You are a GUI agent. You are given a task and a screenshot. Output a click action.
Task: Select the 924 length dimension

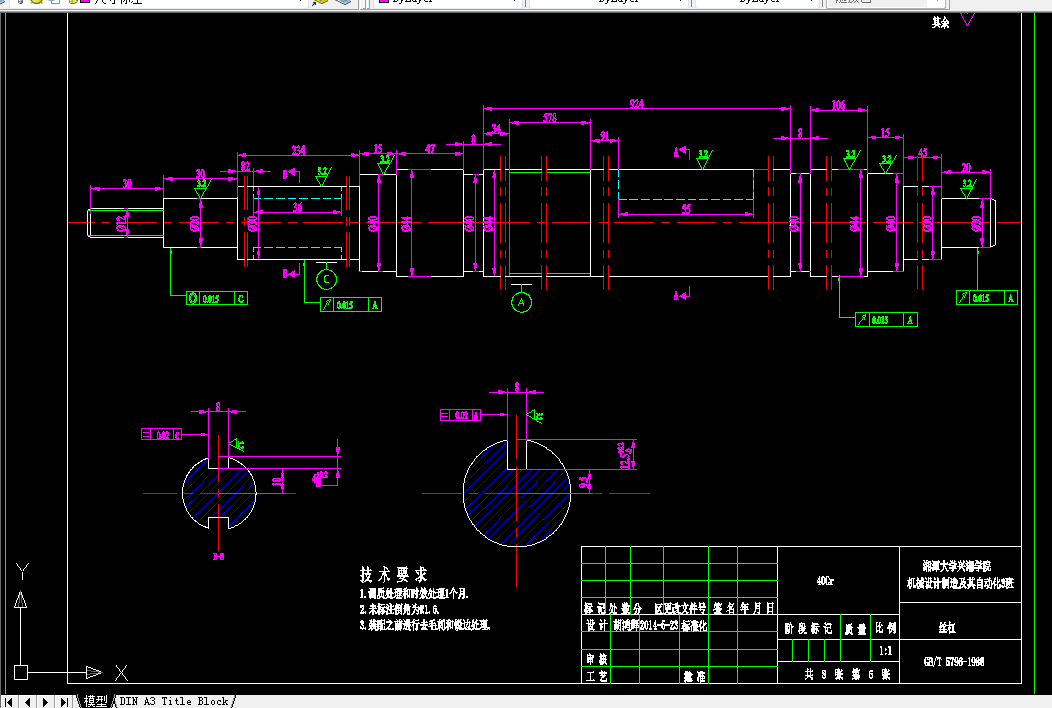(x=637, y=104)
